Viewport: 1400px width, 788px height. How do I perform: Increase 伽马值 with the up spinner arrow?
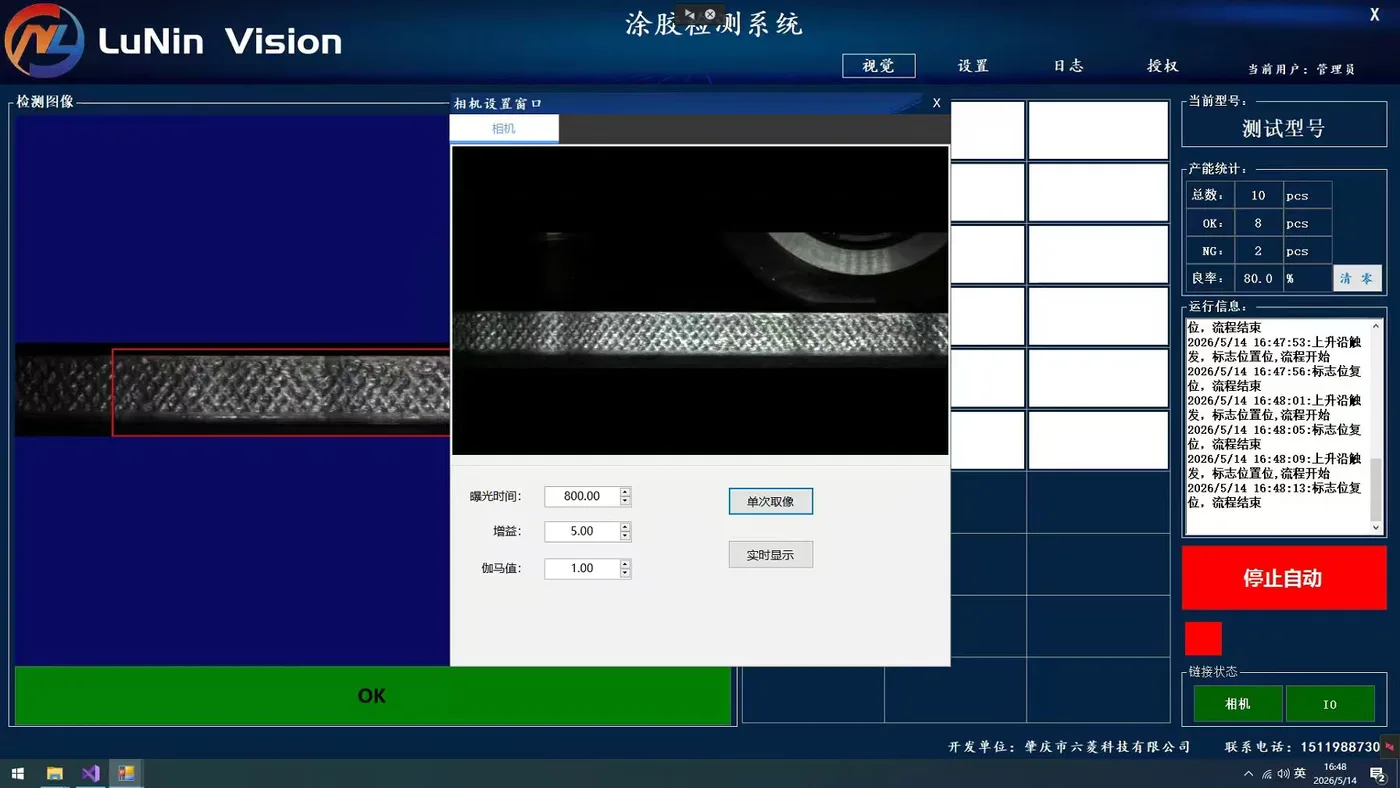click(625, 564)
